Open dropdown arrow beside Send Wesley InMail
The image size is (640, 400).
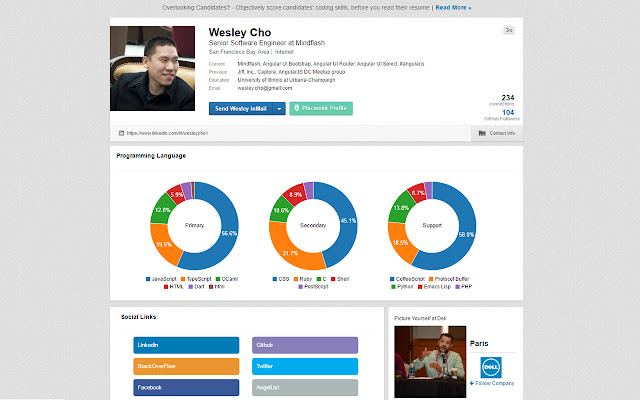(x=279, y=108)
